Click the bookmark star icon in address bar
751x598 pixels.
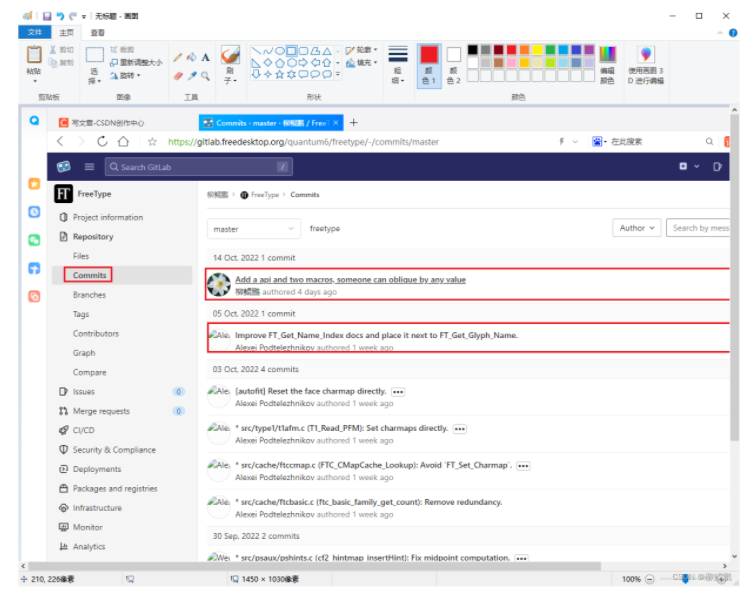152,142
